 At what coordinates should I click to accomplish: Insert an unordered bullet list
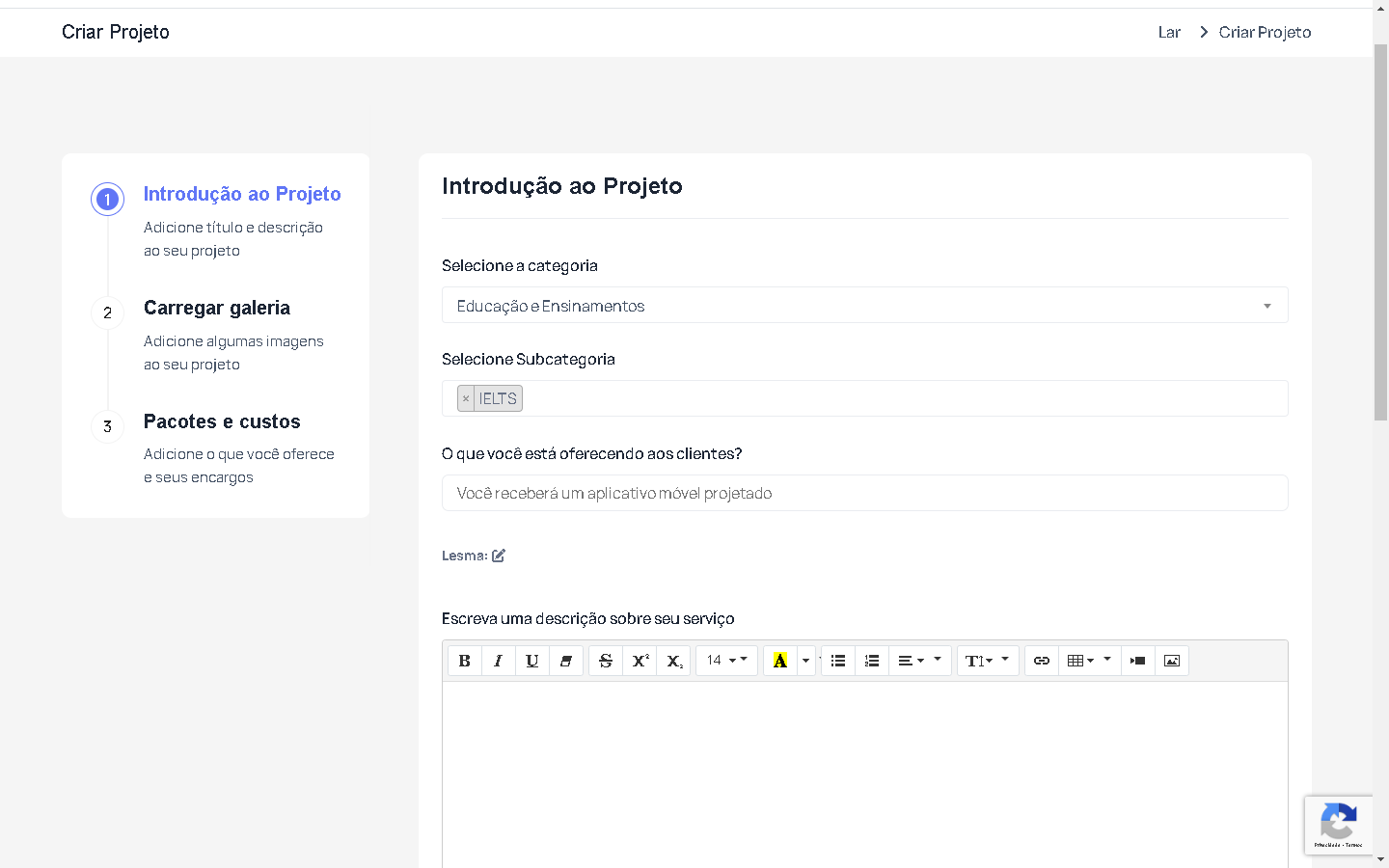click(x=838, y=661)
